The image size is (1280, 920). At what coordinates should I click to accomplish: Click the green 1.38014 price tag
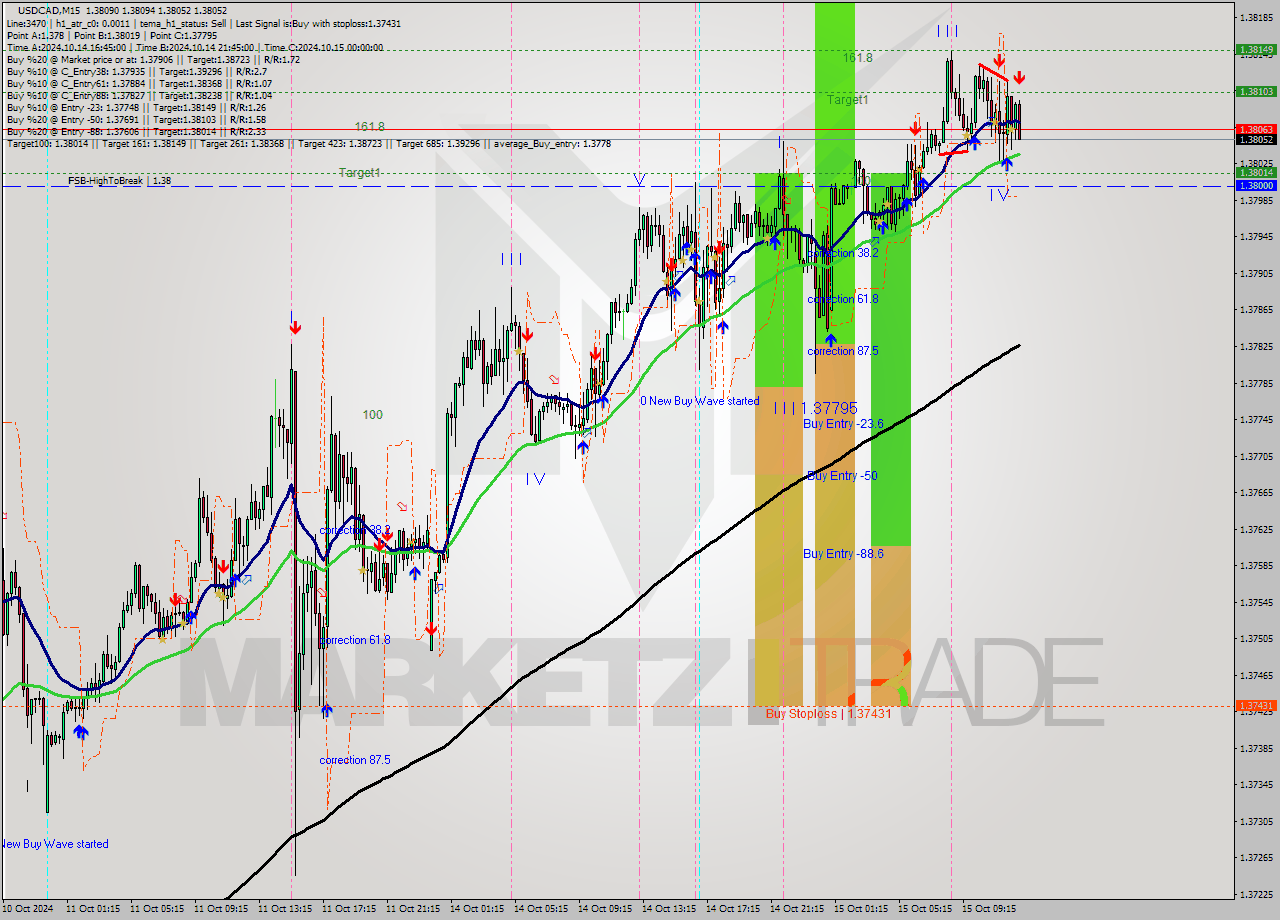pyautogui.click(x=1255, y=173)
